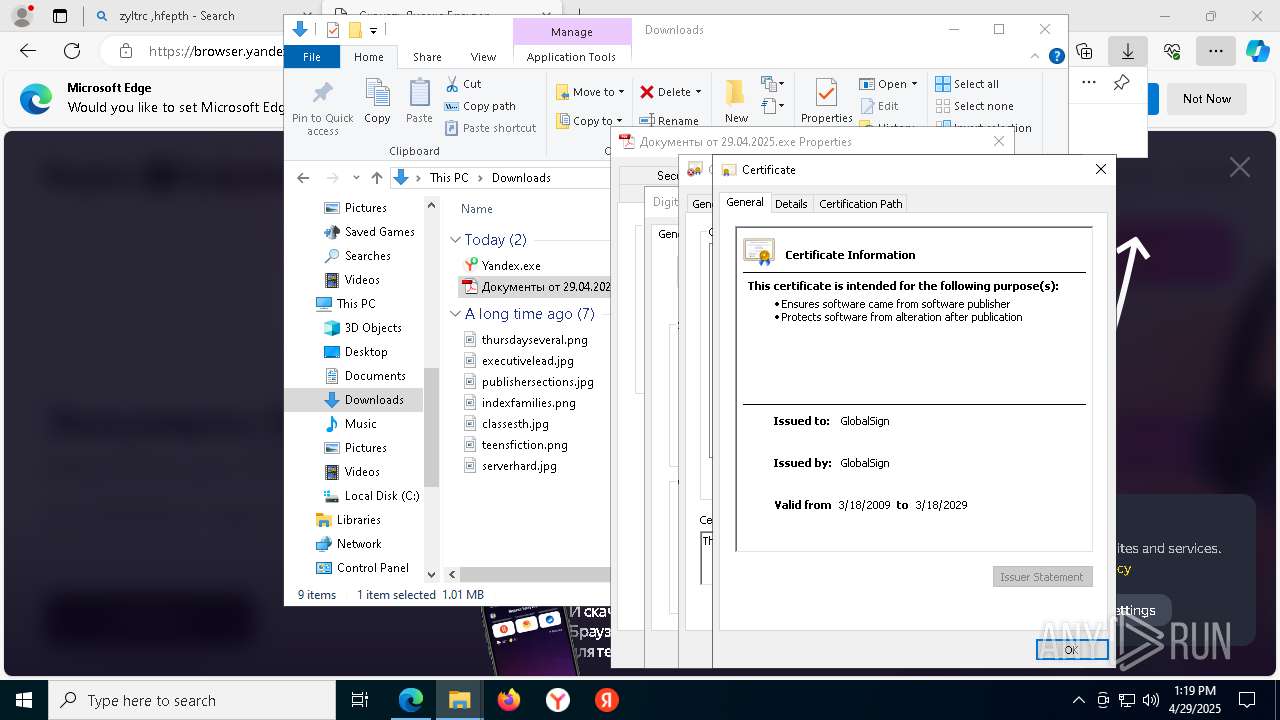This screenshot has width=1280, height=720.
Task: Select 3D Objects in navigation pane
Action: click(x=362, y=327)
